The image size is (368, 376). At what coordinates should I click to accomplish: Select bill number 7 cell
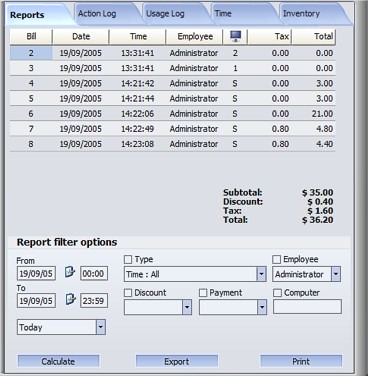pyautogui.click(x=31, y=129)
